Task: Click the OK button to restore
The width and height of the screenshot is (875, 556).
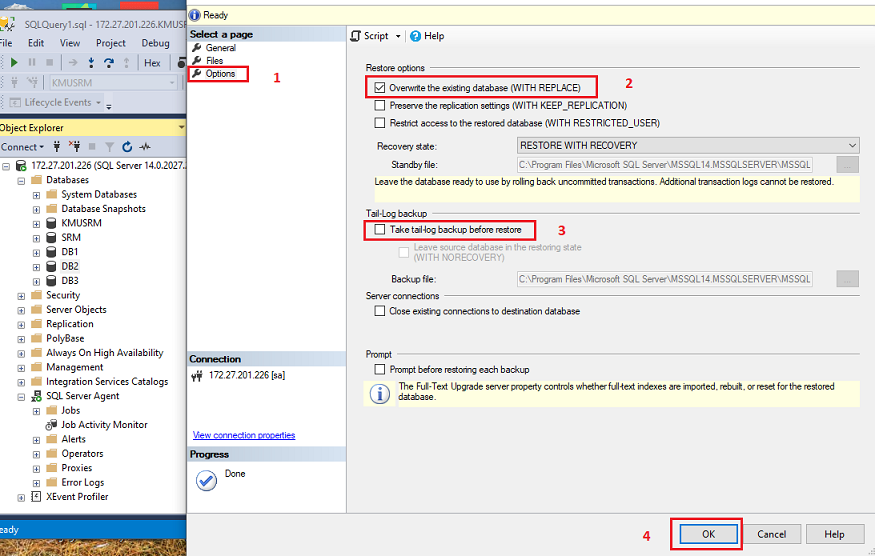Action: point(708,534)
